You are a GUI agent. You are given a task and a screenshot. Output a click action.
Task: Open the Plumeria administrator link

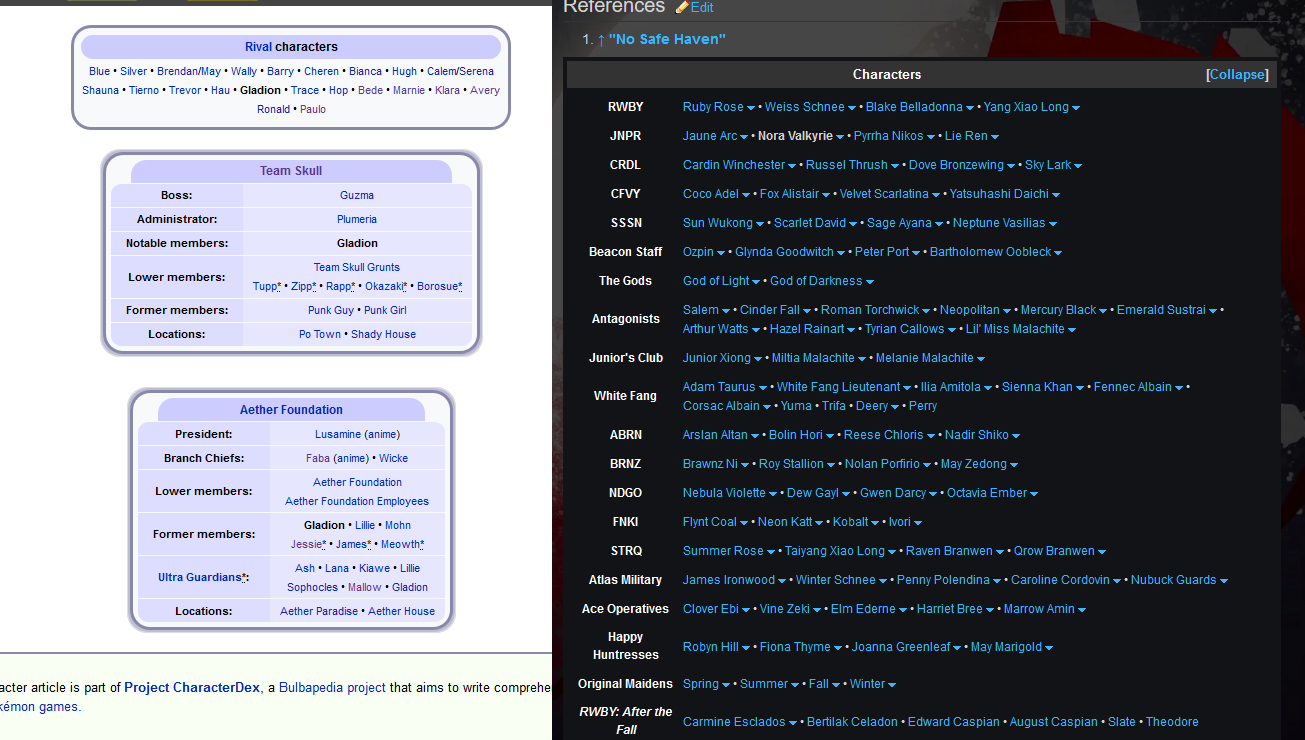coord(357,218)
